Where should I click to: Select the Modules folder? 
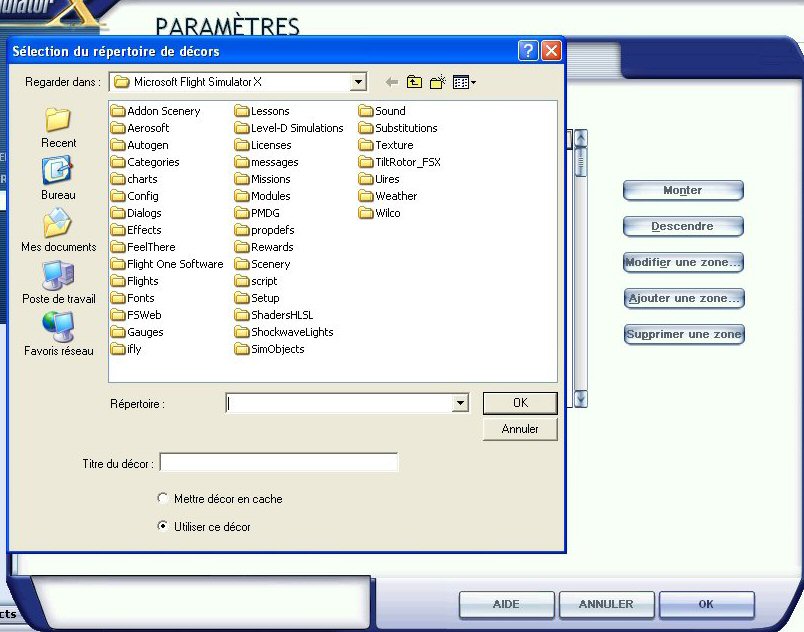coord(263,196)
